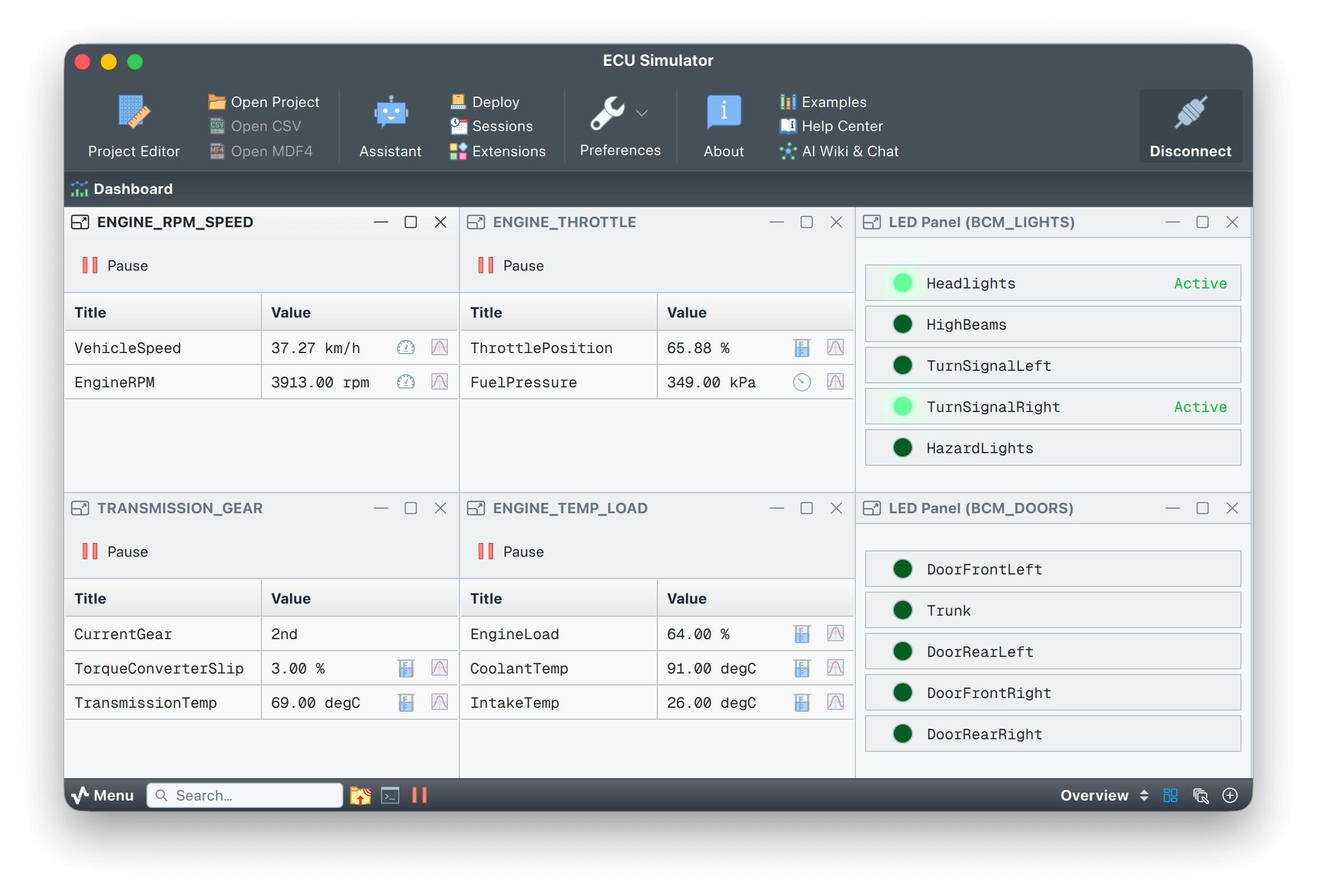Click IntakeTemp chart icon

(835, 702)
